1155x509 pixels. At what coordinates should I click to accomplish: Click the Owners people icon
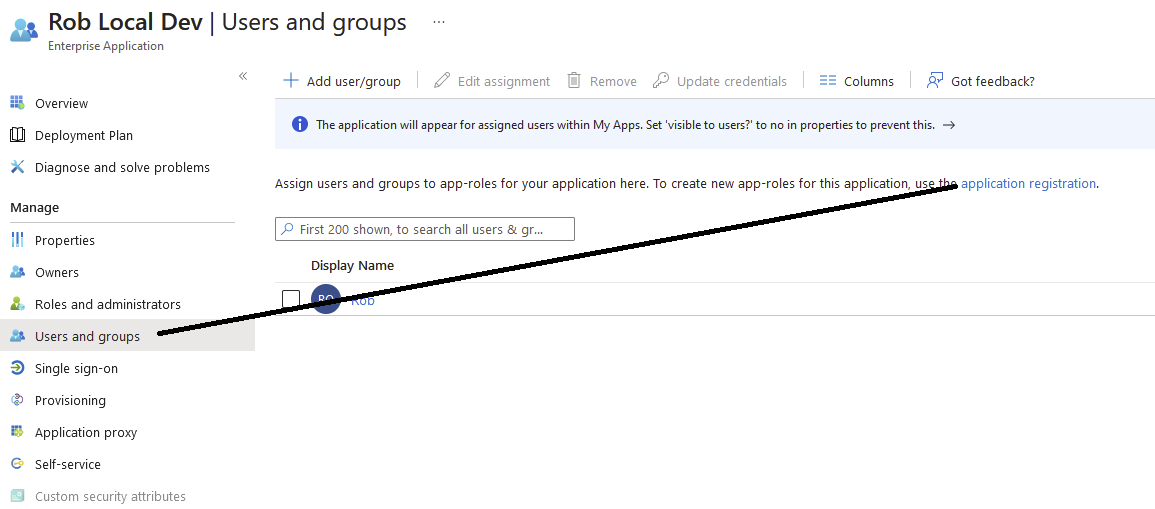coord(18,272)
